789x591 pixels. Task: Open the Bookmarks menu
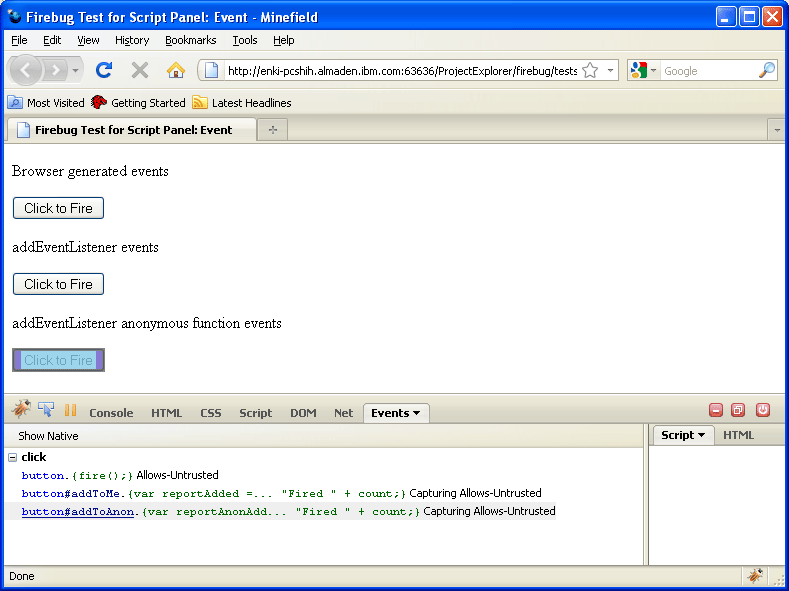pyautogui.click(x=190, y=40)
